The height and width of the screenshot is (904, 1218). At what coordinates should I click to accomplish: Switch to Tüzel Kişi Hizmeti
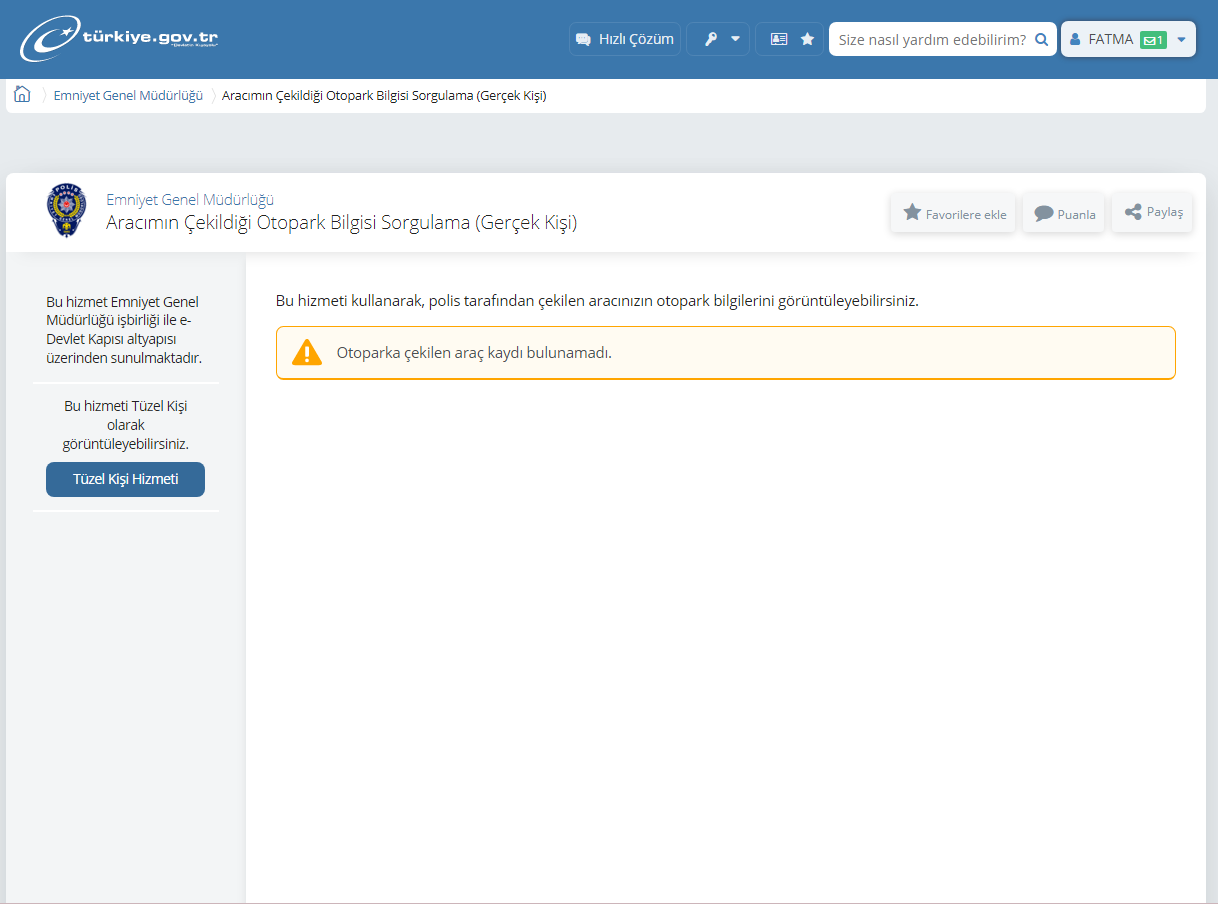click(x=125, y=479)
